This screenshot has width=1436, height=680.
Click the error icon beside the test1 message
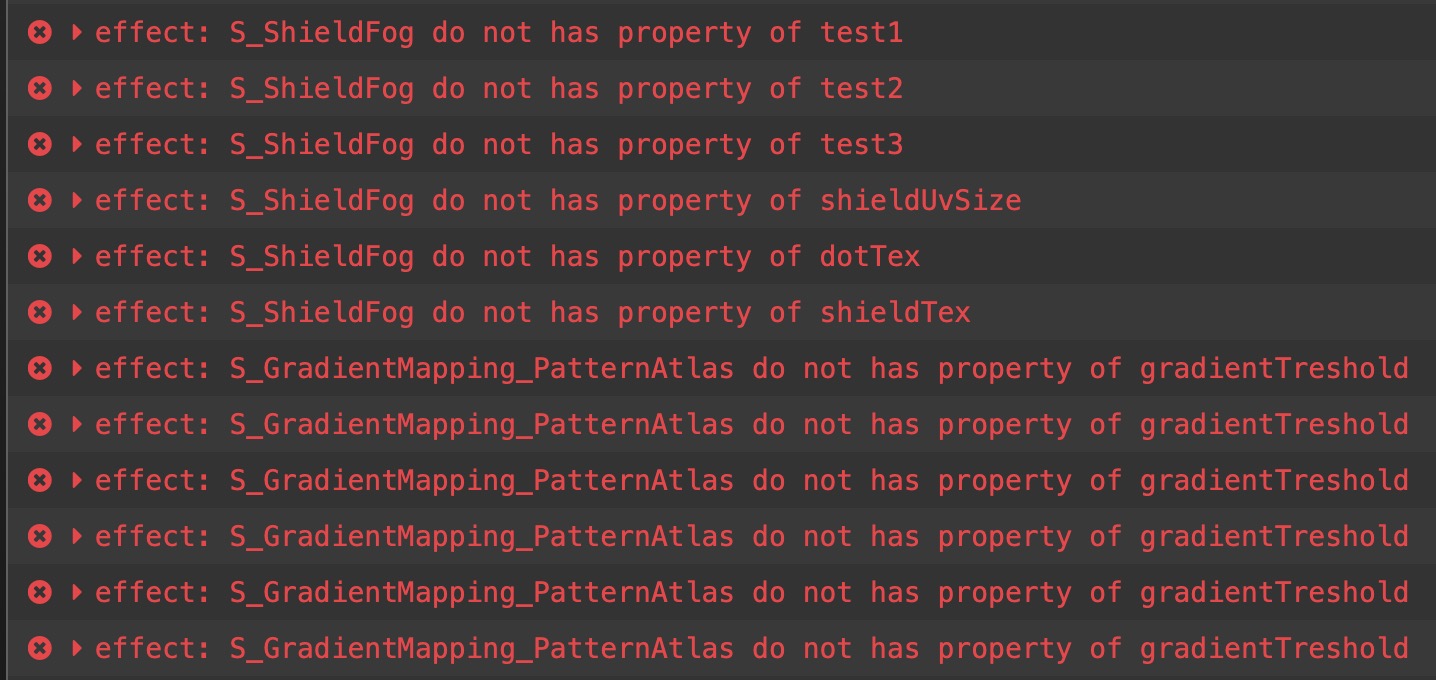click(39, 33)
